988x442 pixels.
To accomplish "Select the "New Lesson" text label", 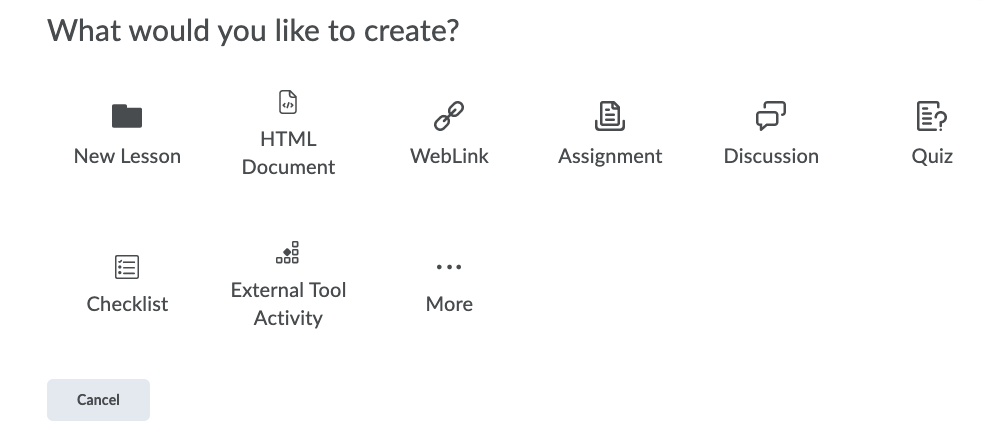I will coord(127,156).
